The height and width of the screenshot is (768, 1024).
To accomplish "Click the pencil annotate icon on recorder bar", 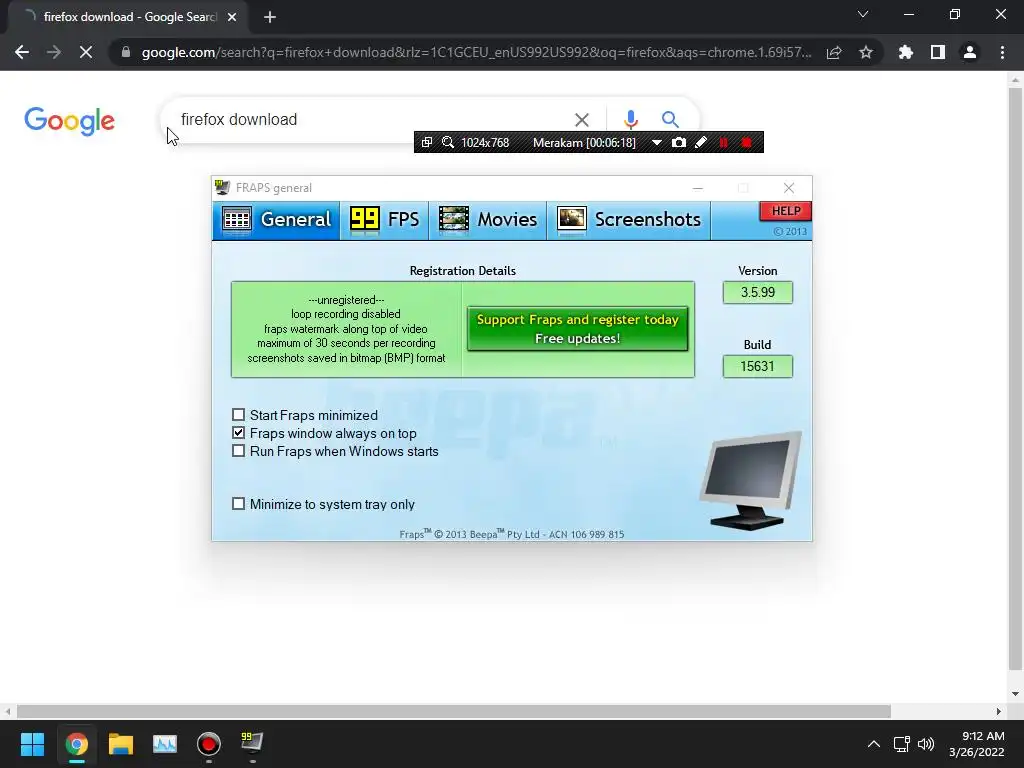I will click(x=701, y=142).
